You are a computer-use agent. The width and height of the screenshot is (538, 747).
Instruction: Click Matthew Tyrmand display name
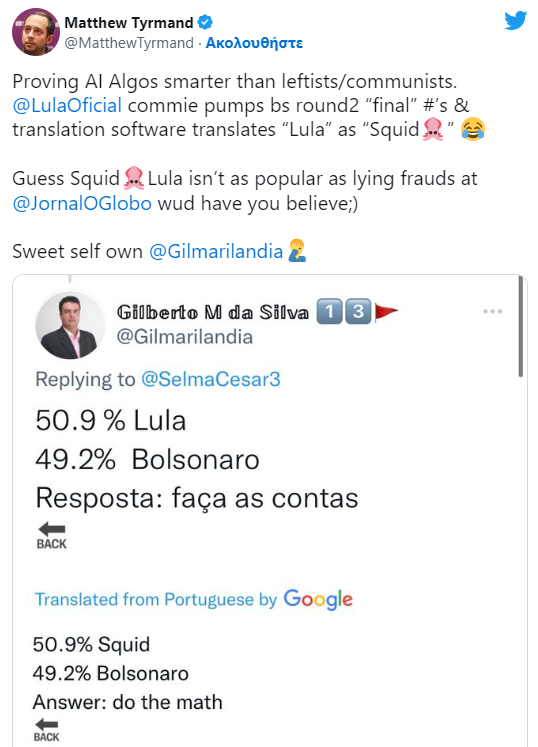129,22
